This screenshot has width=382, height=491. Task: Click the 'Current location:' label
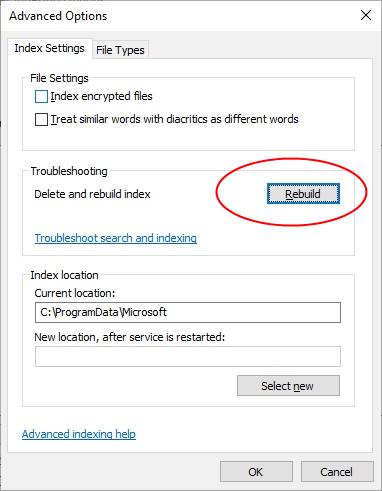click(75, 293)
